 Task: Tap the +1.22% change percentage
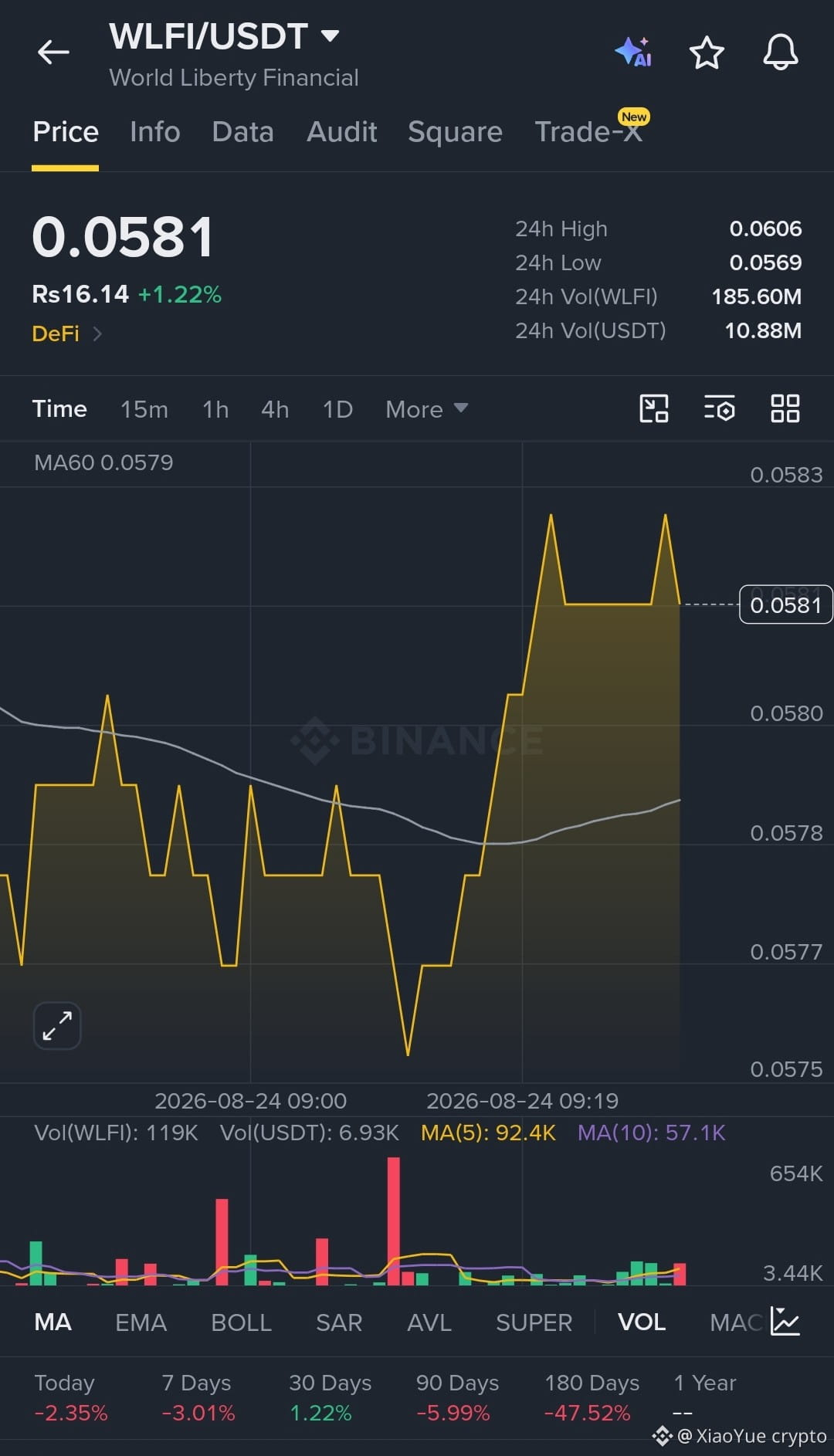[x=179, y=295]
